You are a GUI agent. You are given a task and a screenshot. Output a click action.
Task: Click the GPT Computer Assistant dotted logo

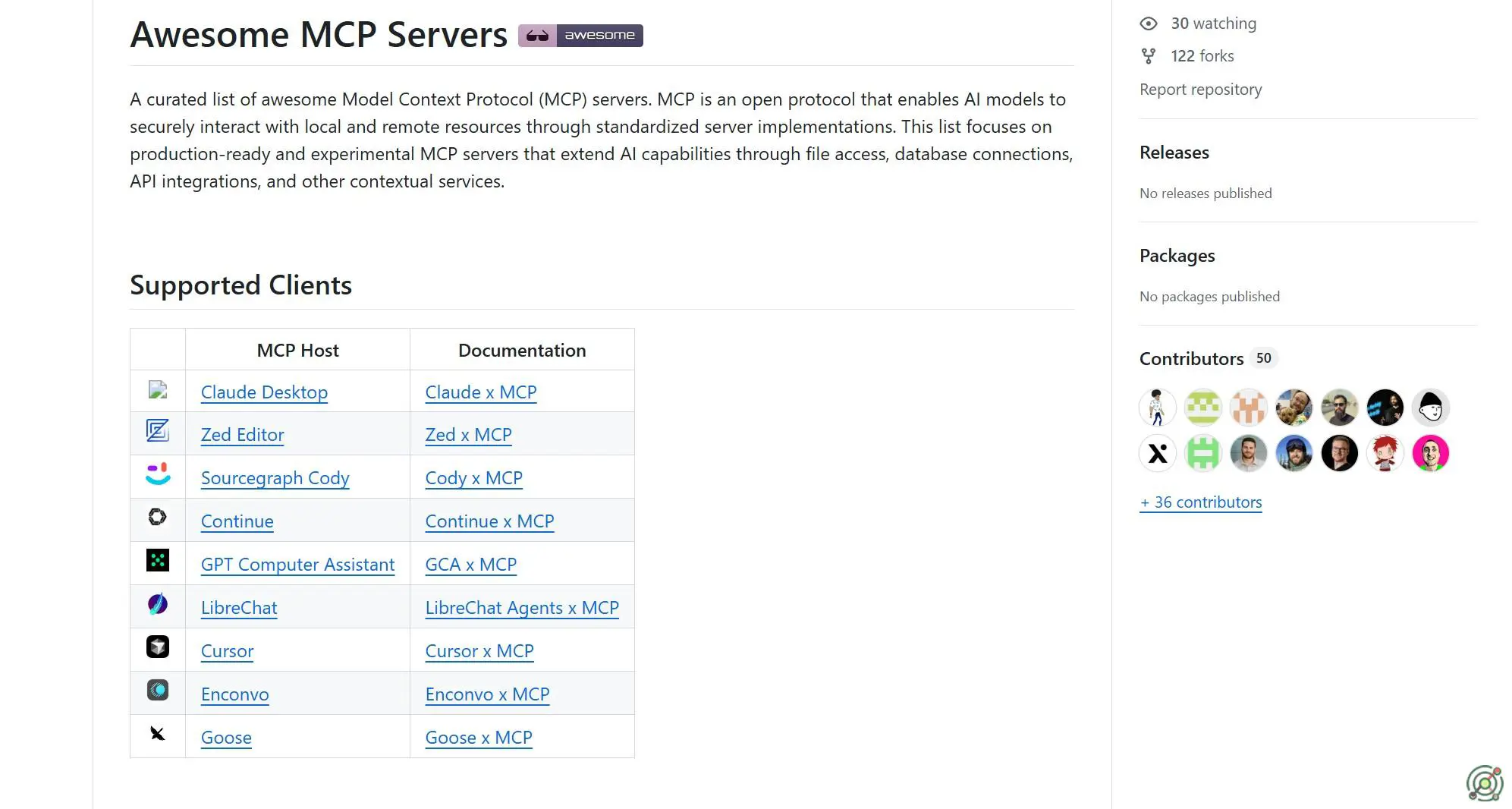[158, 560]
